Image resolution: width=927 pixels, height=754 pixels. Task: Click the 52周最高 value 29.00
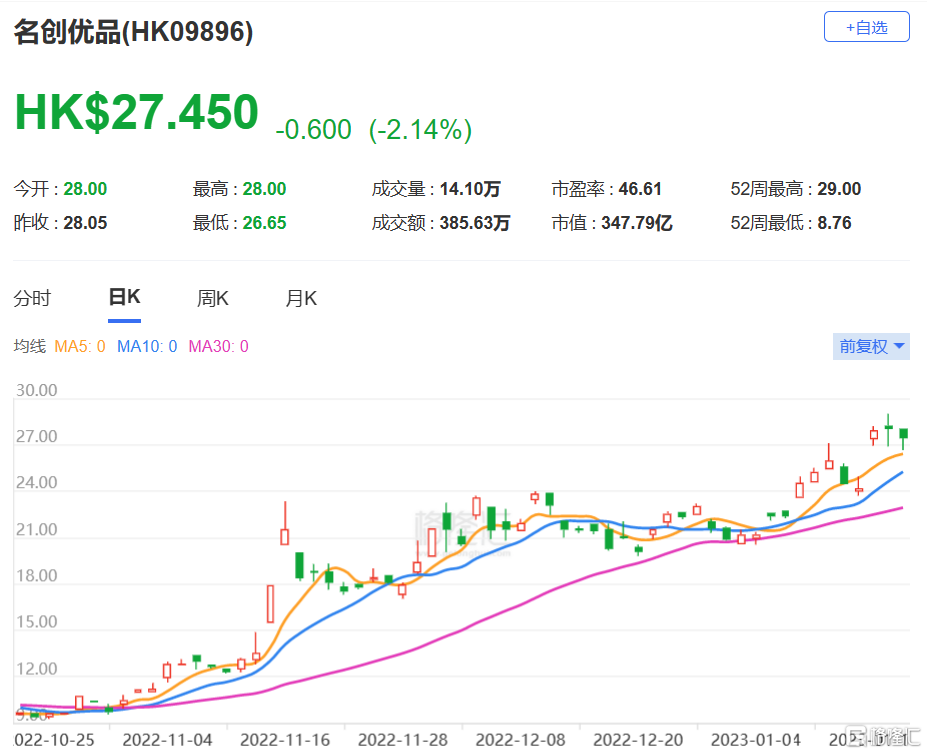click(x=838, y=189)
